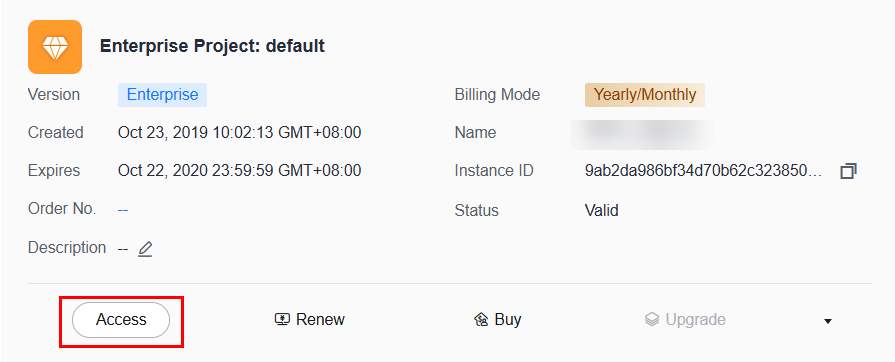Click the Enterprise Project: default title
This screenshot has width=895, height=362.
pyautogui.click(x=212, y=46)
